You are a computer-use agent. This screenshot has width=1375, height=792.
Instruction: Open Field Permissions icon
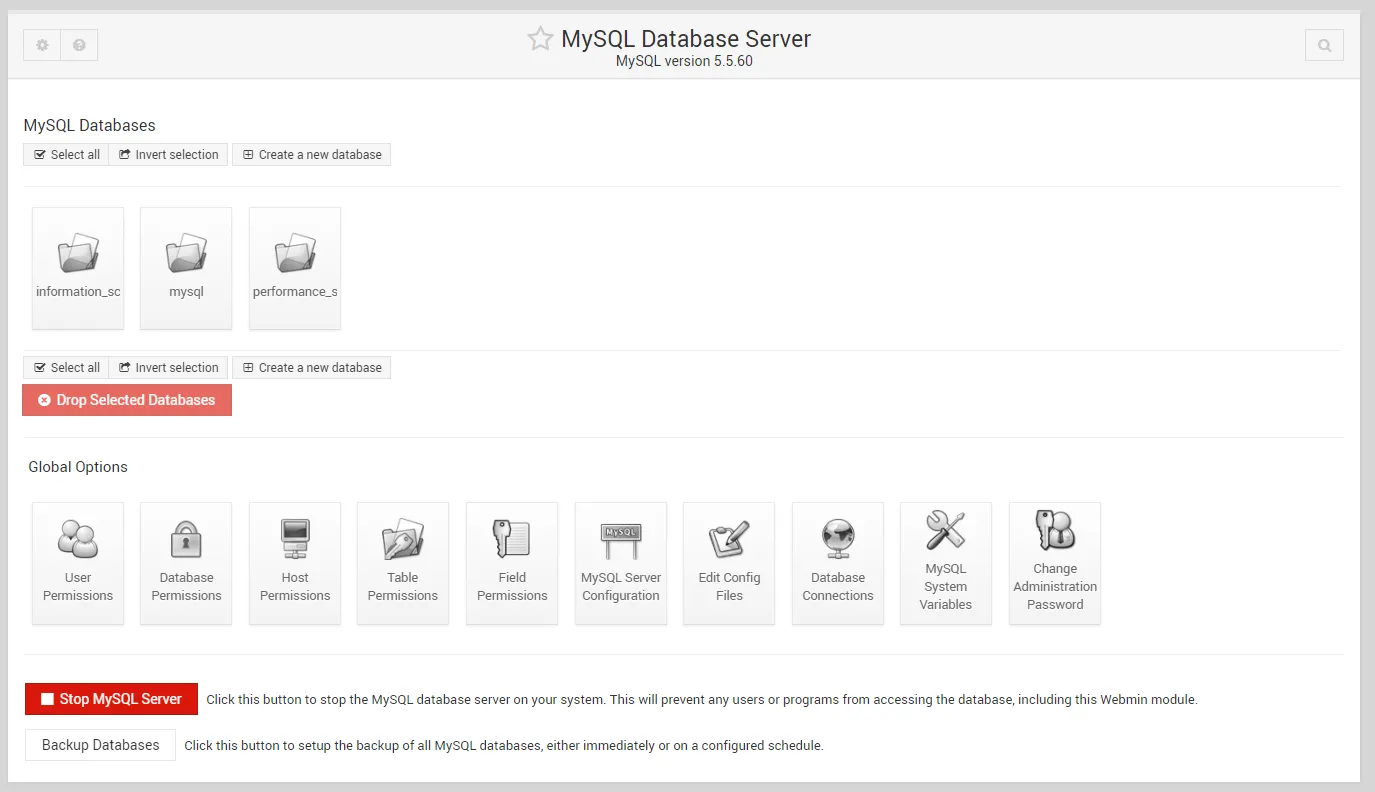512,540
